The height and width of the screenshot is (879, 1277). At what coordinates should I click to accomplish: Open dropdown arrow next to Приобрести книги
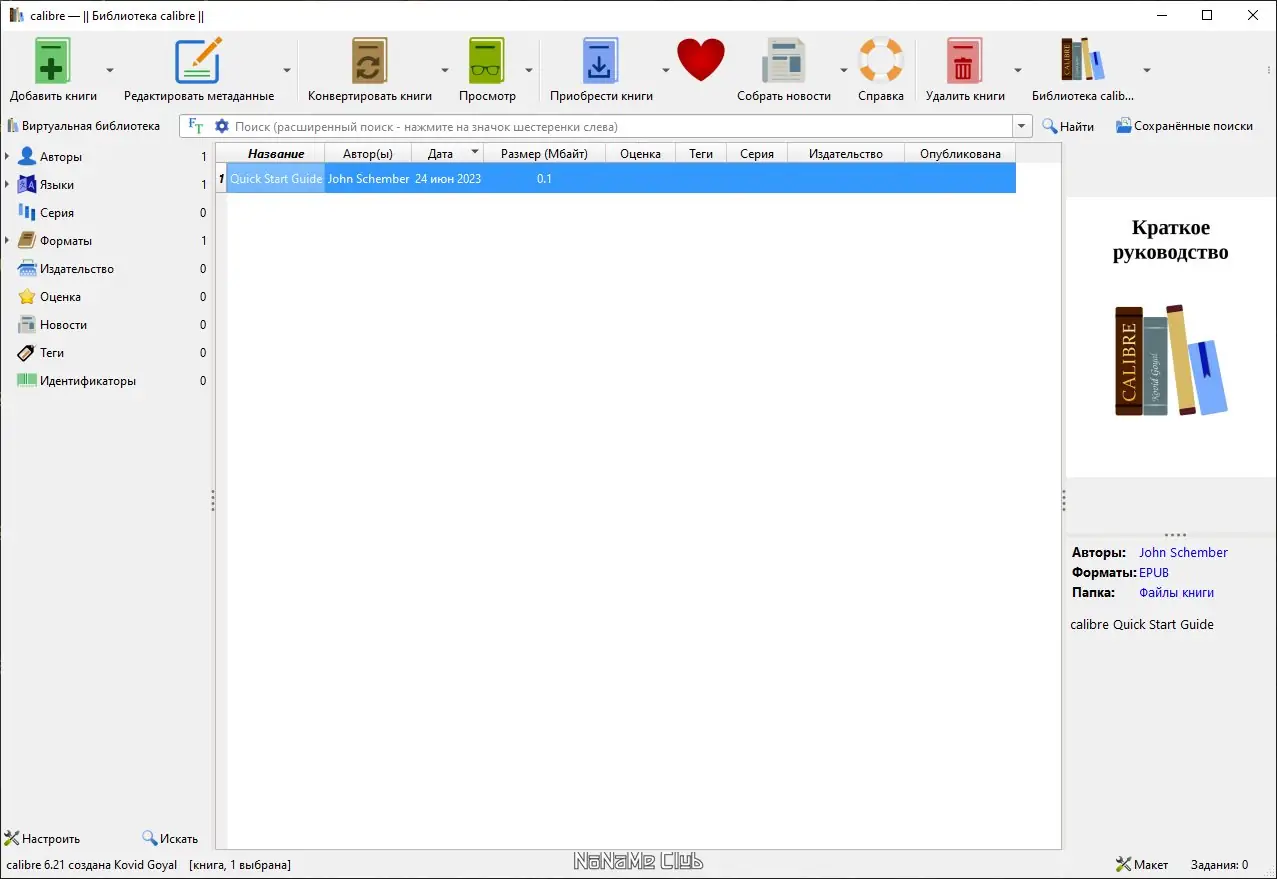click(x=665, y=70)
